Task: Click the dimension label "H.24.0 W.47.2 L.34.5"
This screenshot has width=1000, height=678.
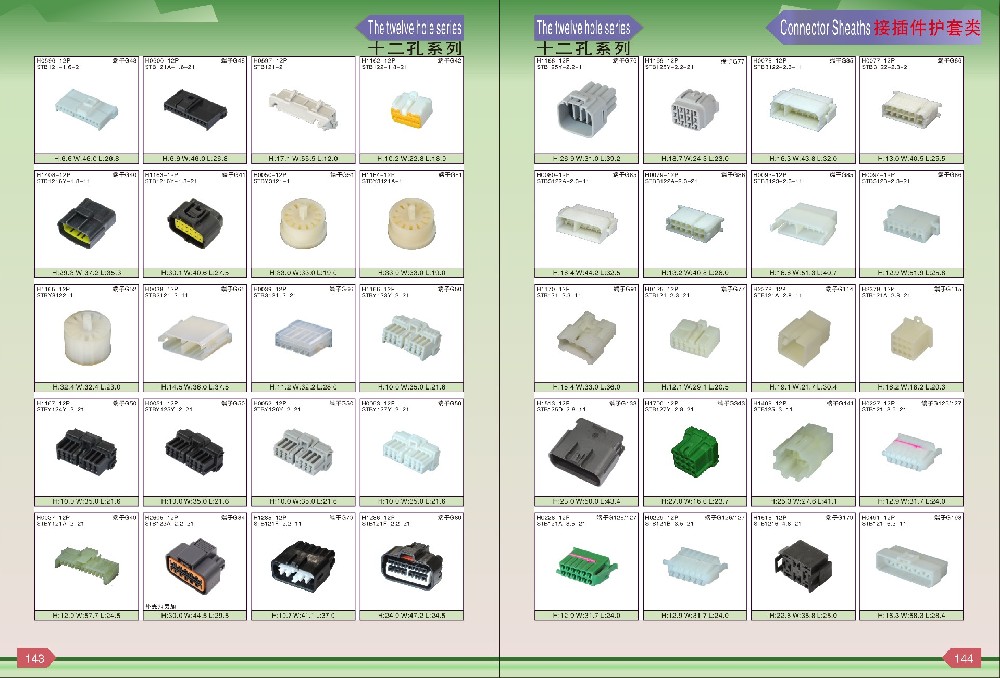Action: point(411,615)
